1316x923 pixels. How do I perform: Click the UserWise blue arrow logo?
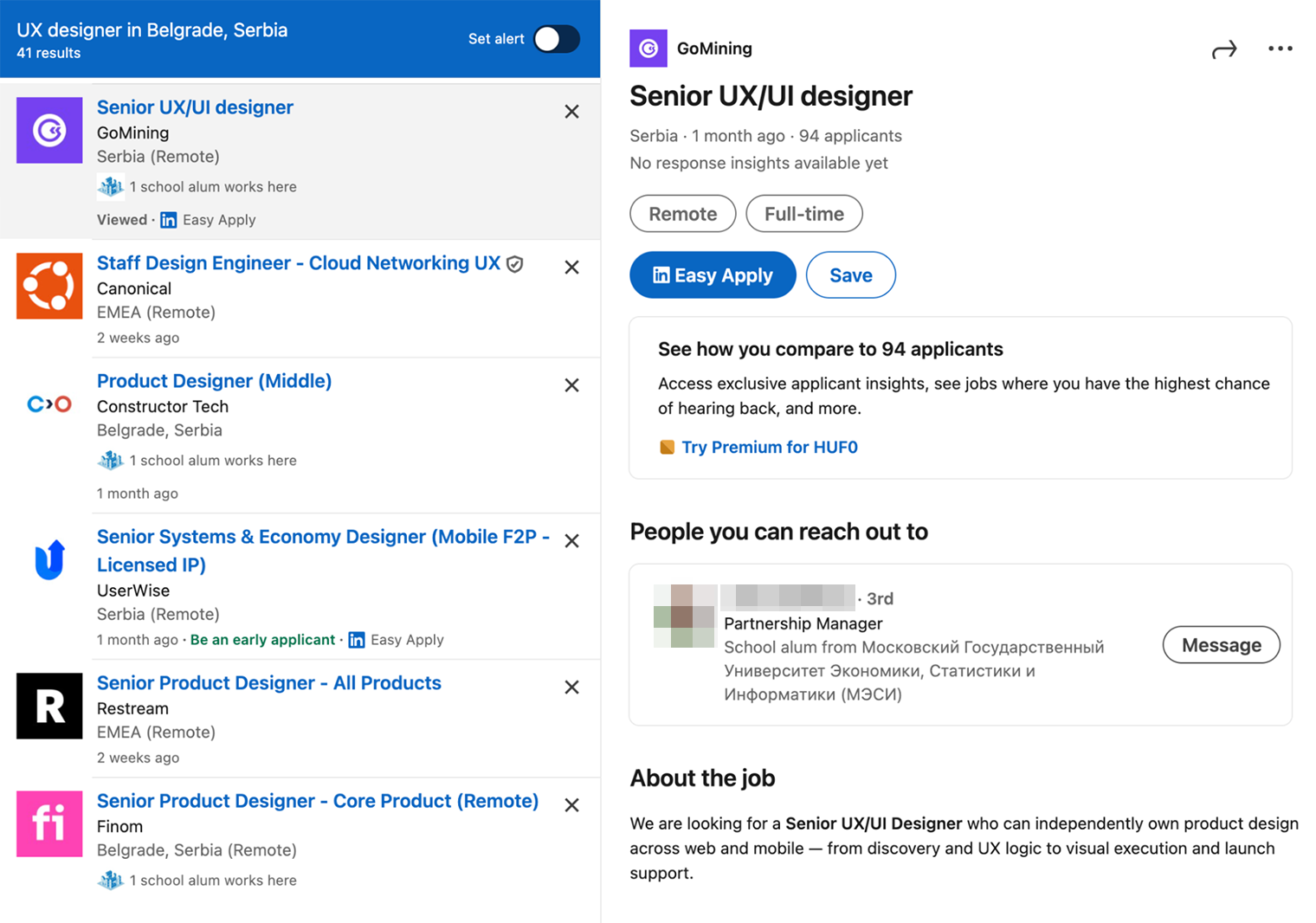[x=49, y=559]
